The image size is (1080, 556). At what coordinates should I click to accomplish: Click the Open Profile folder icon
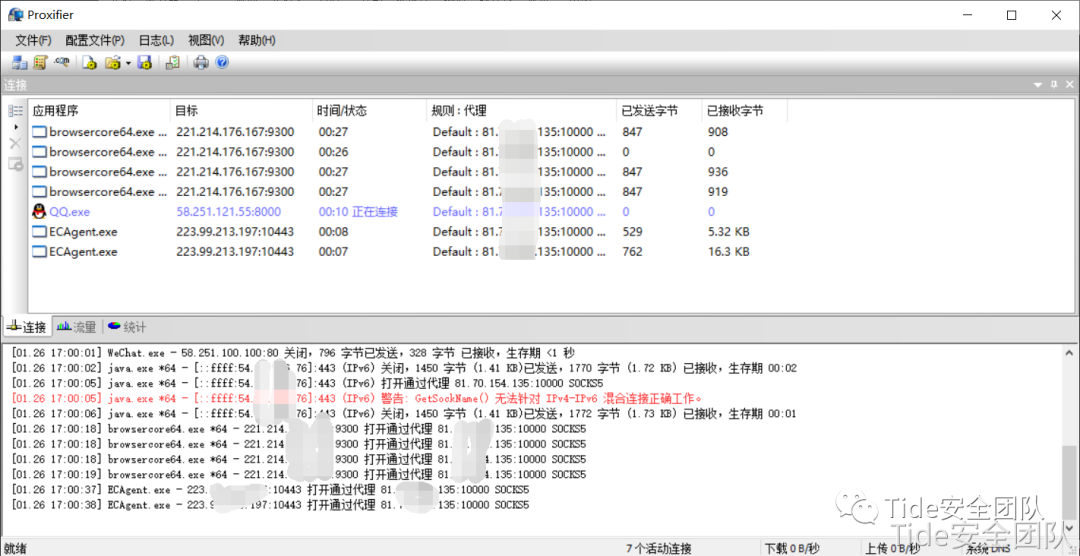112,63
